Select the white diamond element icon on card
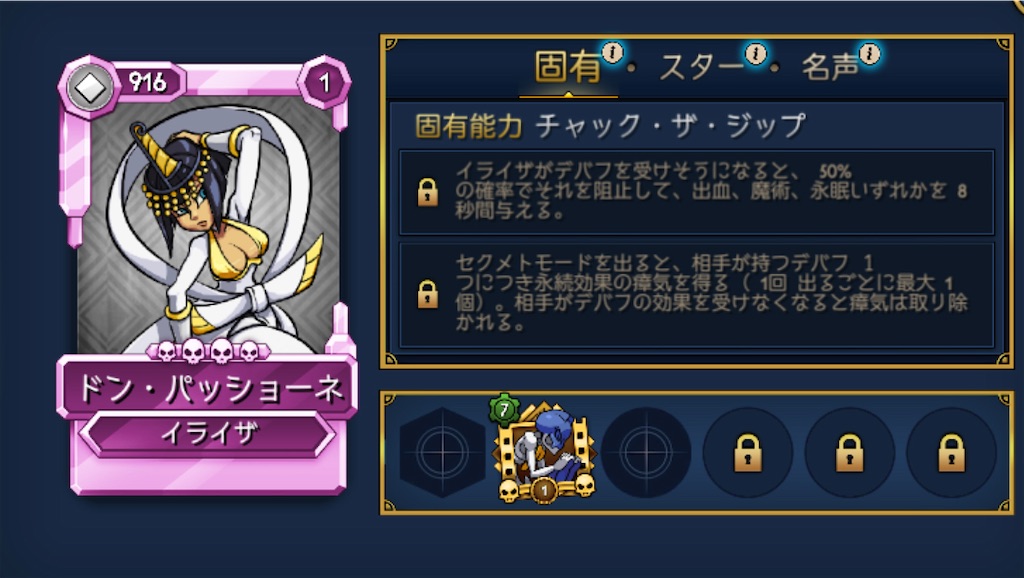 [x=90, y=88]
